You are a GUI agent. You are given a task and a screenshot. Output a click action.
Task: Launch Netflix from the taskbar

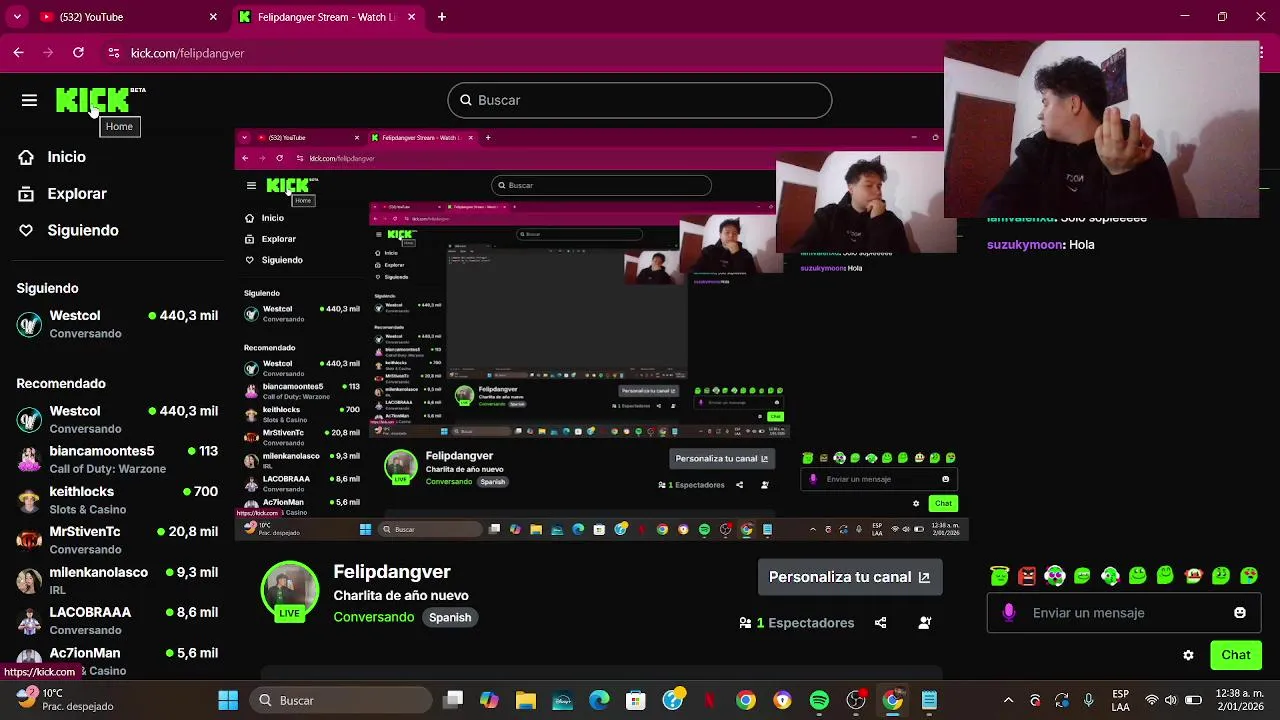click(709, 700)
